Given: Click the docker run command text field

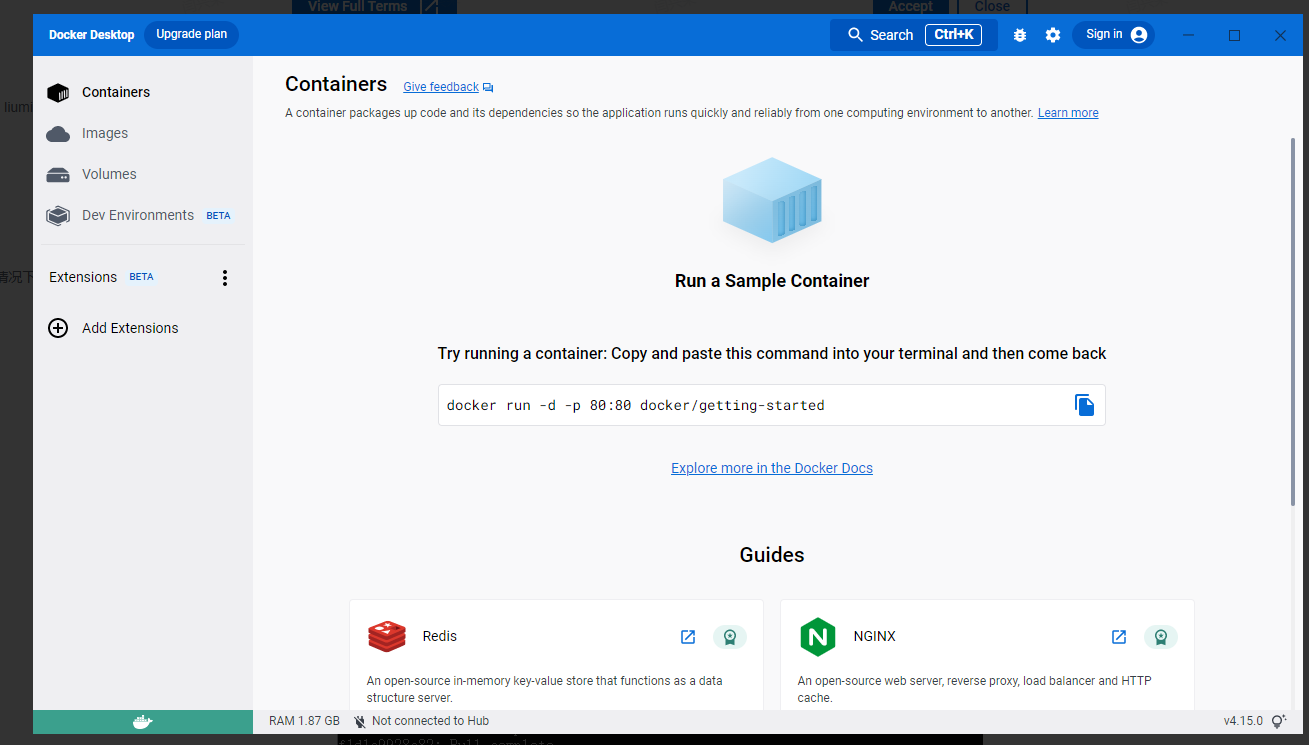Looking at the screenshot, I should tap(771, 405).
